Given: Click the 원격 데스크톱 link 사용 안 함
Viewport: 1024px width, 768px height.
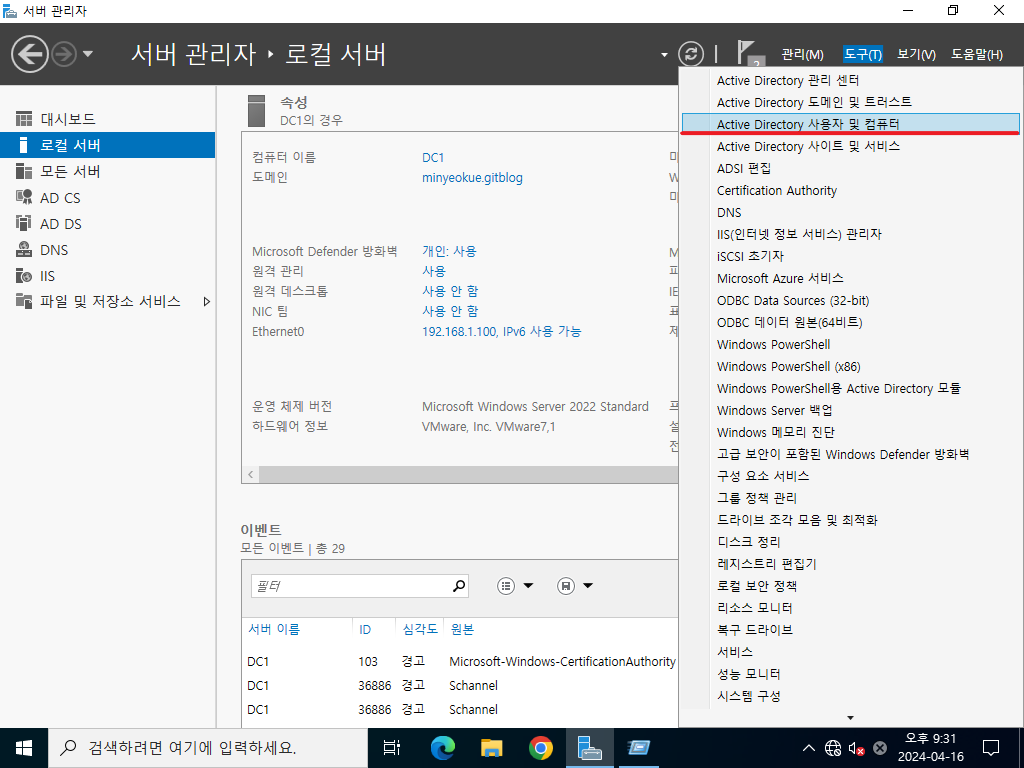Looking at the screenshot, I should coord(450,291).
